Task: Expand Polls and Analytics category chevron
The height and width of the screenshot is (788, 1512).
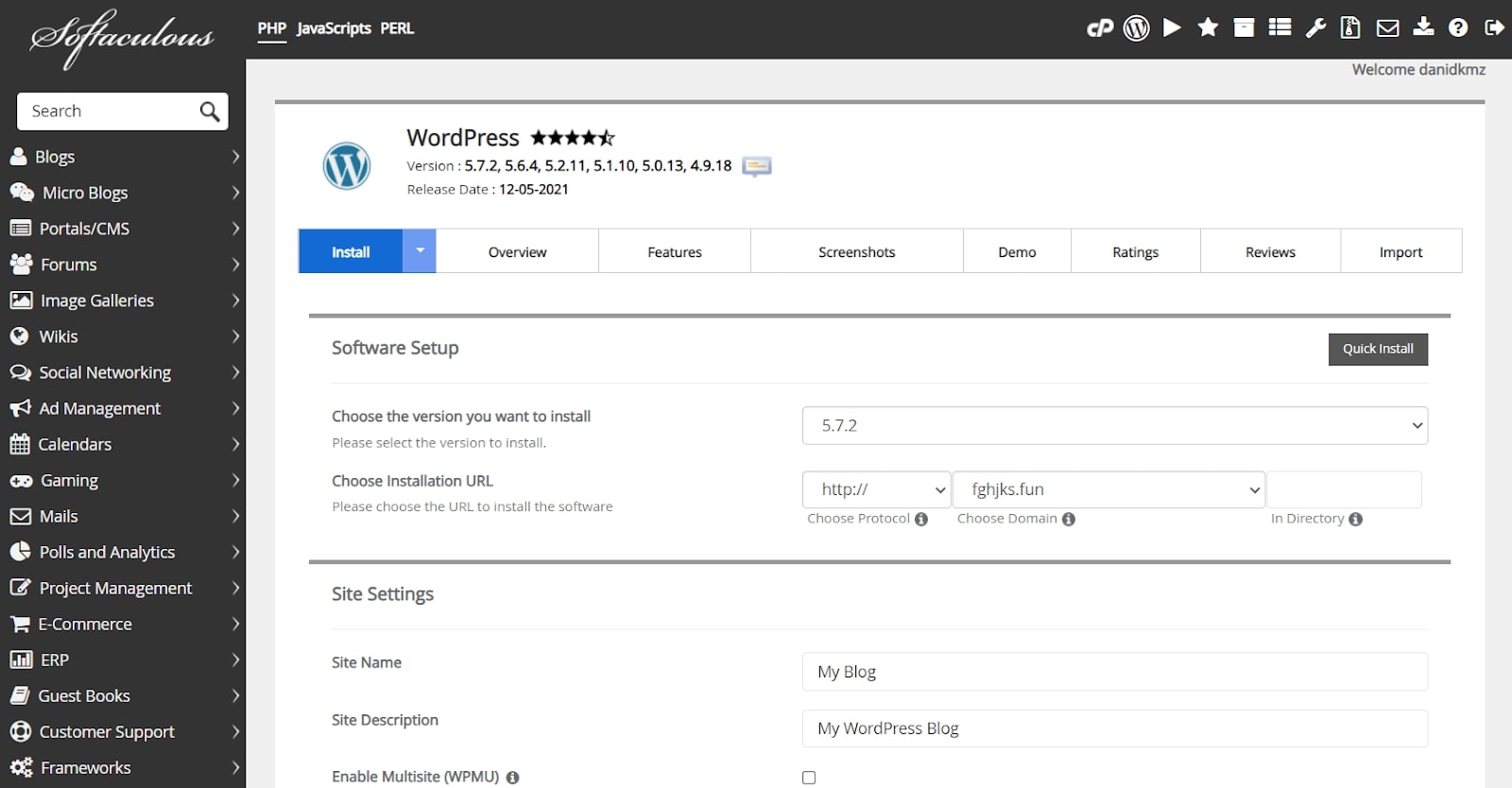Action: point(235,552)
